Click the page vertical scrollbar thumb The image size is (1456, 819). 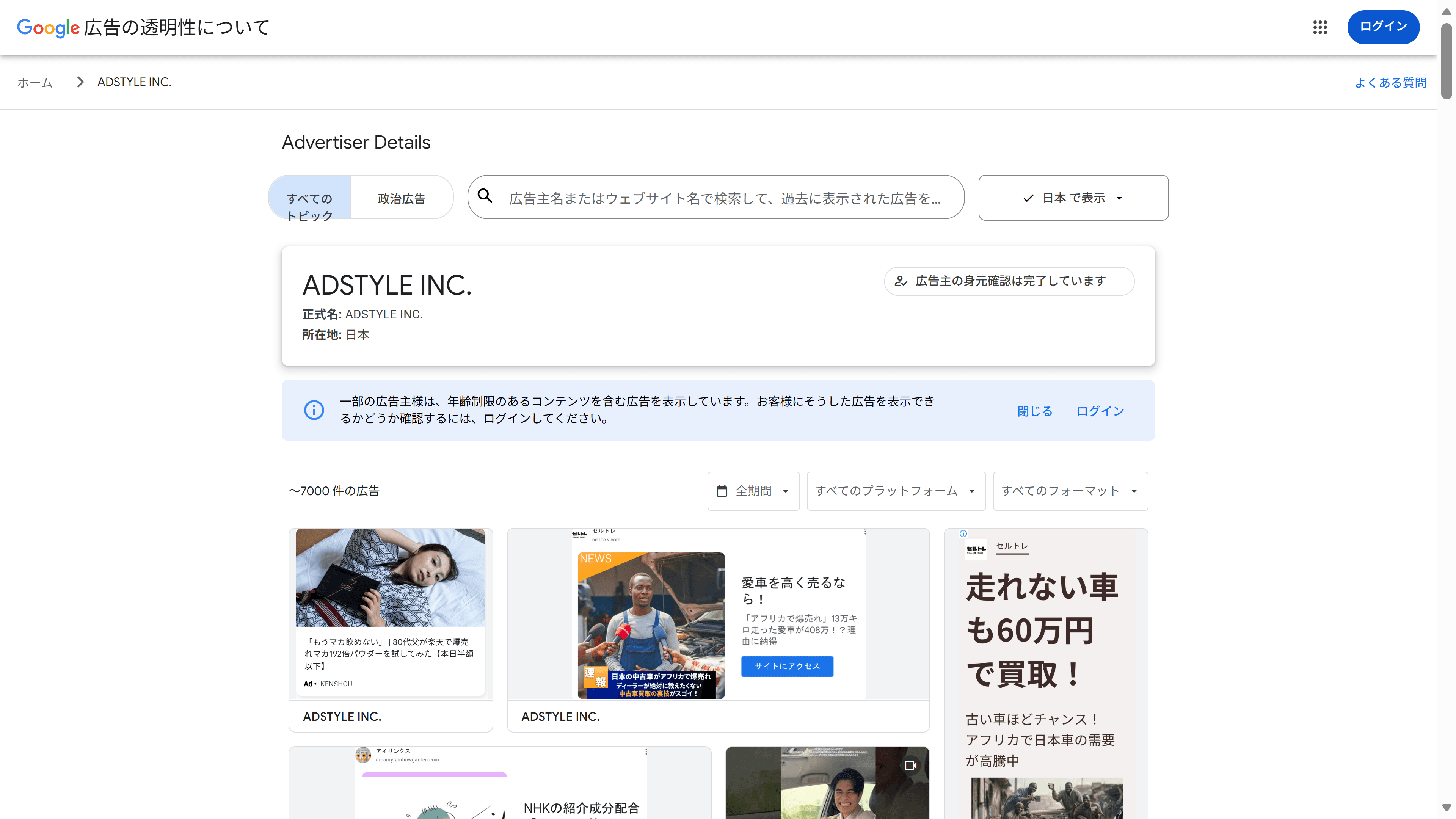1447,61
